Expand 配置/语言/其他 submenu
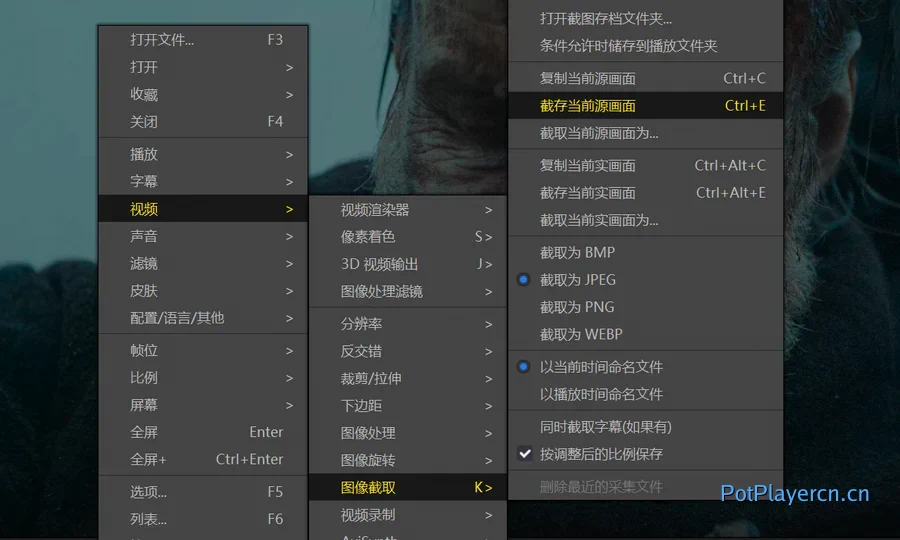Viewport: 900px width, 540px height. (x=203, y=318)
